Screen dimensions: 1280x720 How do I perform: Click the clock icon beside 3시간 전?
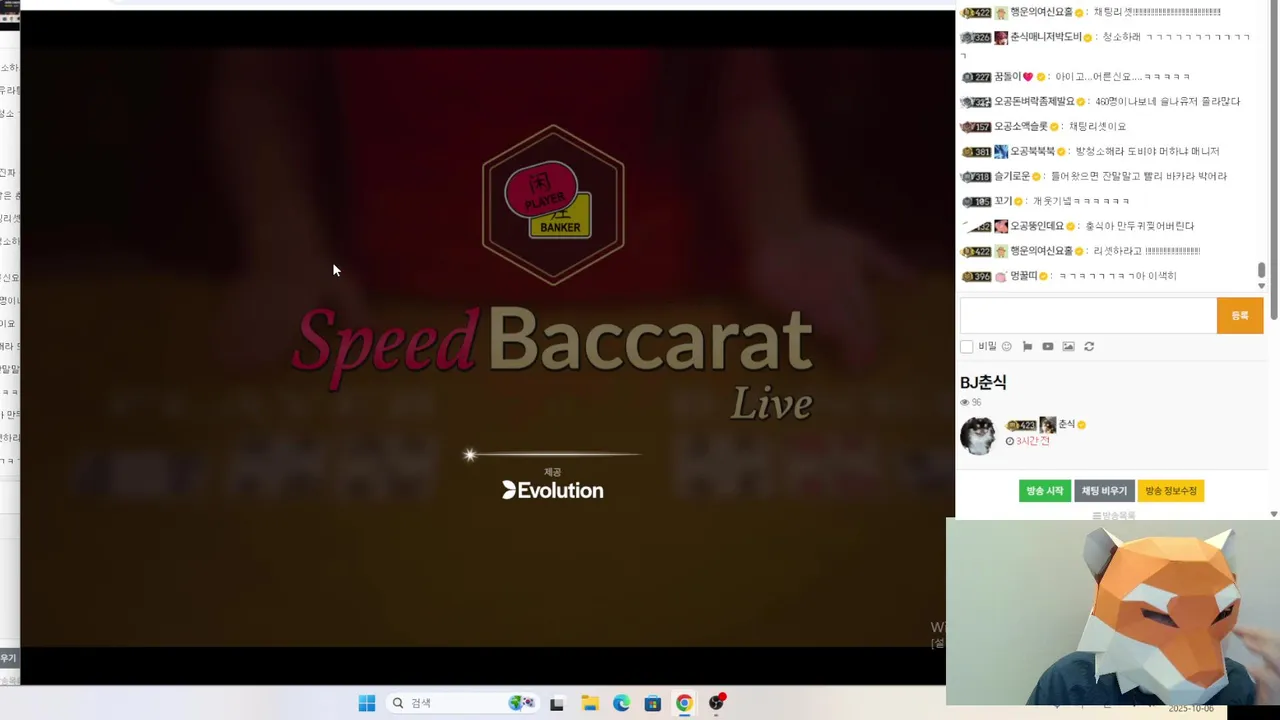tap(1010, 441)
